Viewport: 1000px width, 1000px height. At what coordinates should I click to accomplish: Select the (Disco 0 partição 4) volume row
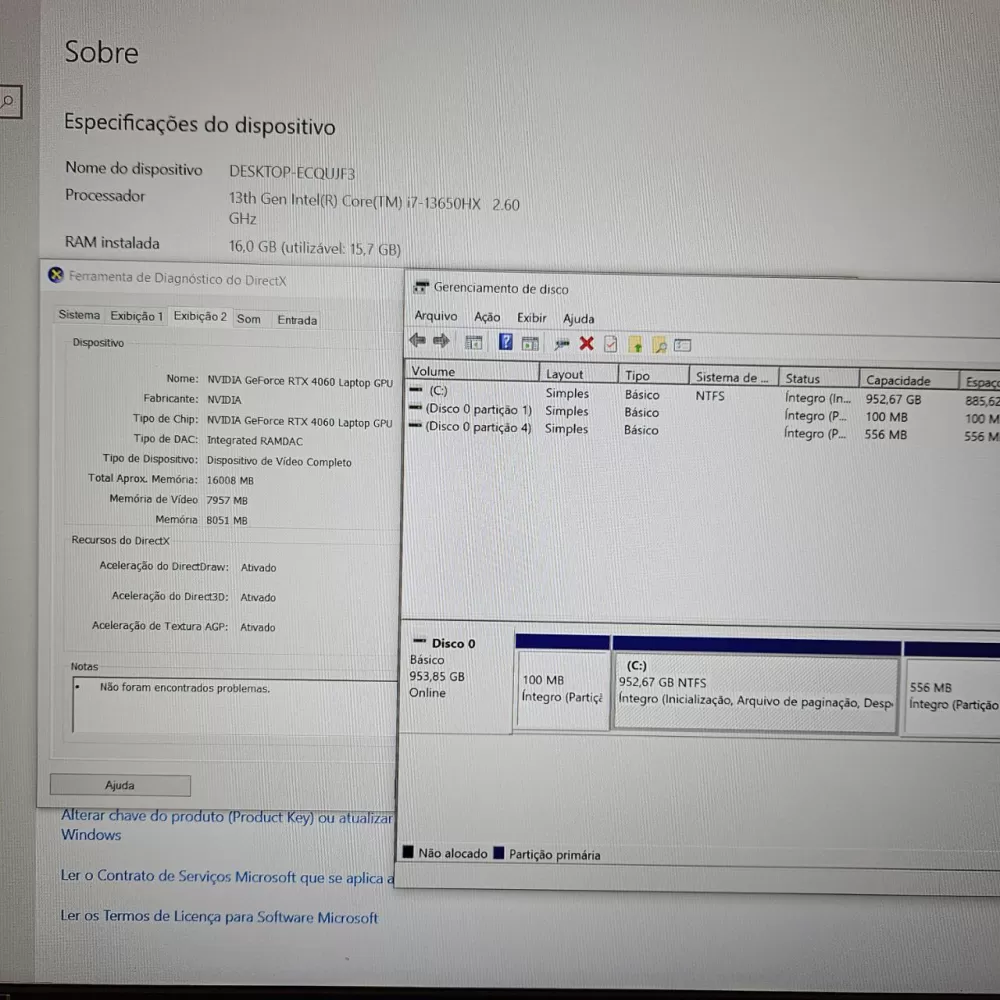pos(478,427)
